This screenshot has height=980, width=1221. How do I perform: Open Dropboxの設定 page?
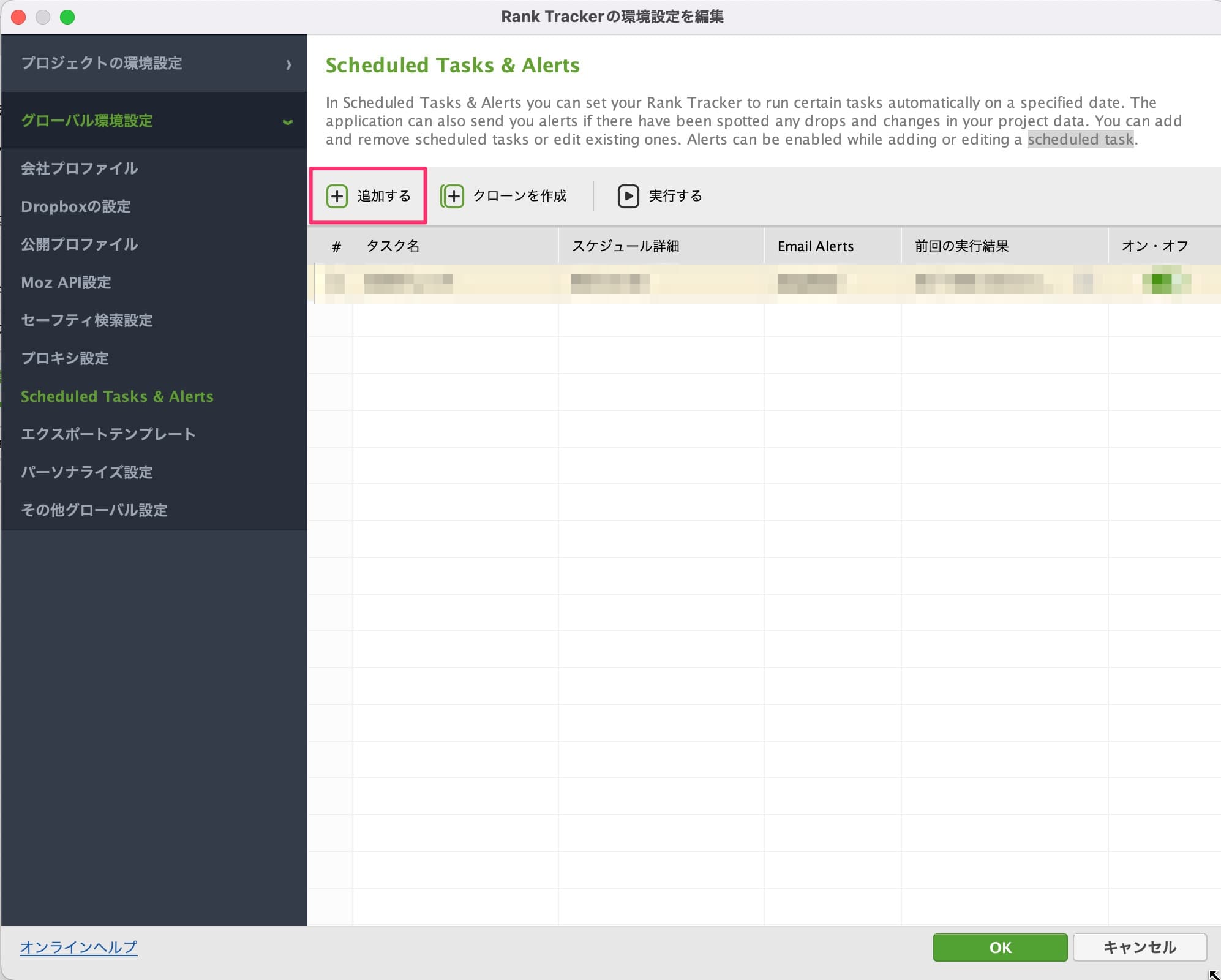(x=76, y=206)
